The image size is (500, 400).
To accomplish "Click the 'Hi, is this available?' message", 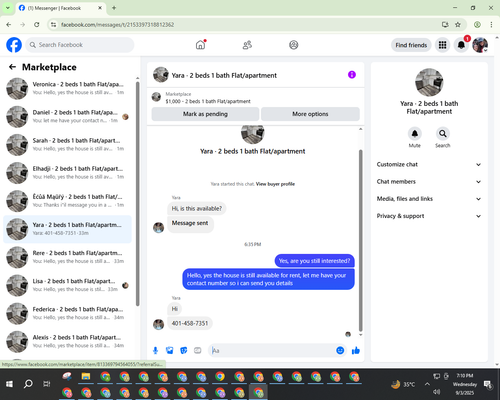I will click(197, 209).
